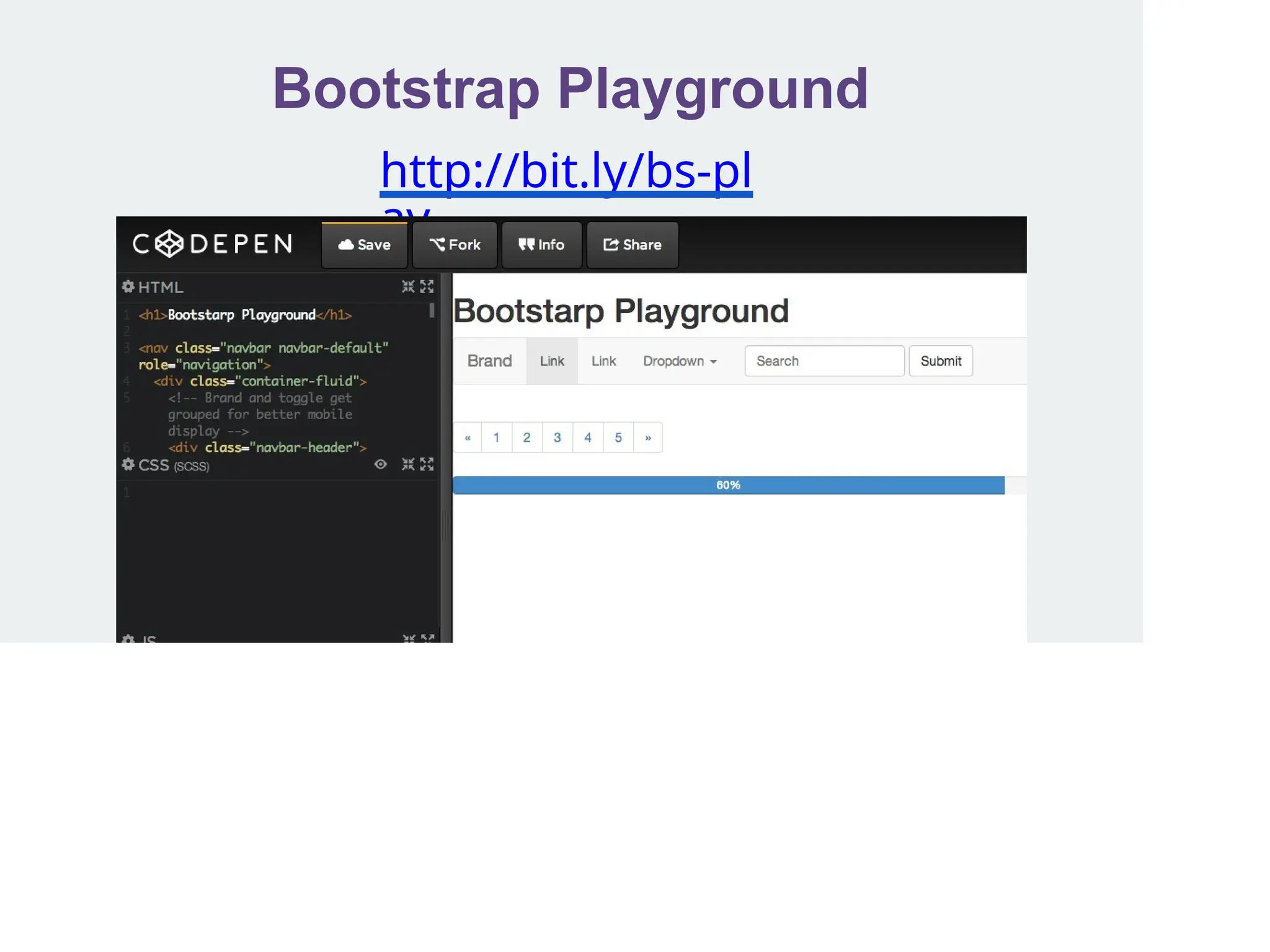Collapse the CSS editor panel
The image size is (1270, 952).
[407, 464]
